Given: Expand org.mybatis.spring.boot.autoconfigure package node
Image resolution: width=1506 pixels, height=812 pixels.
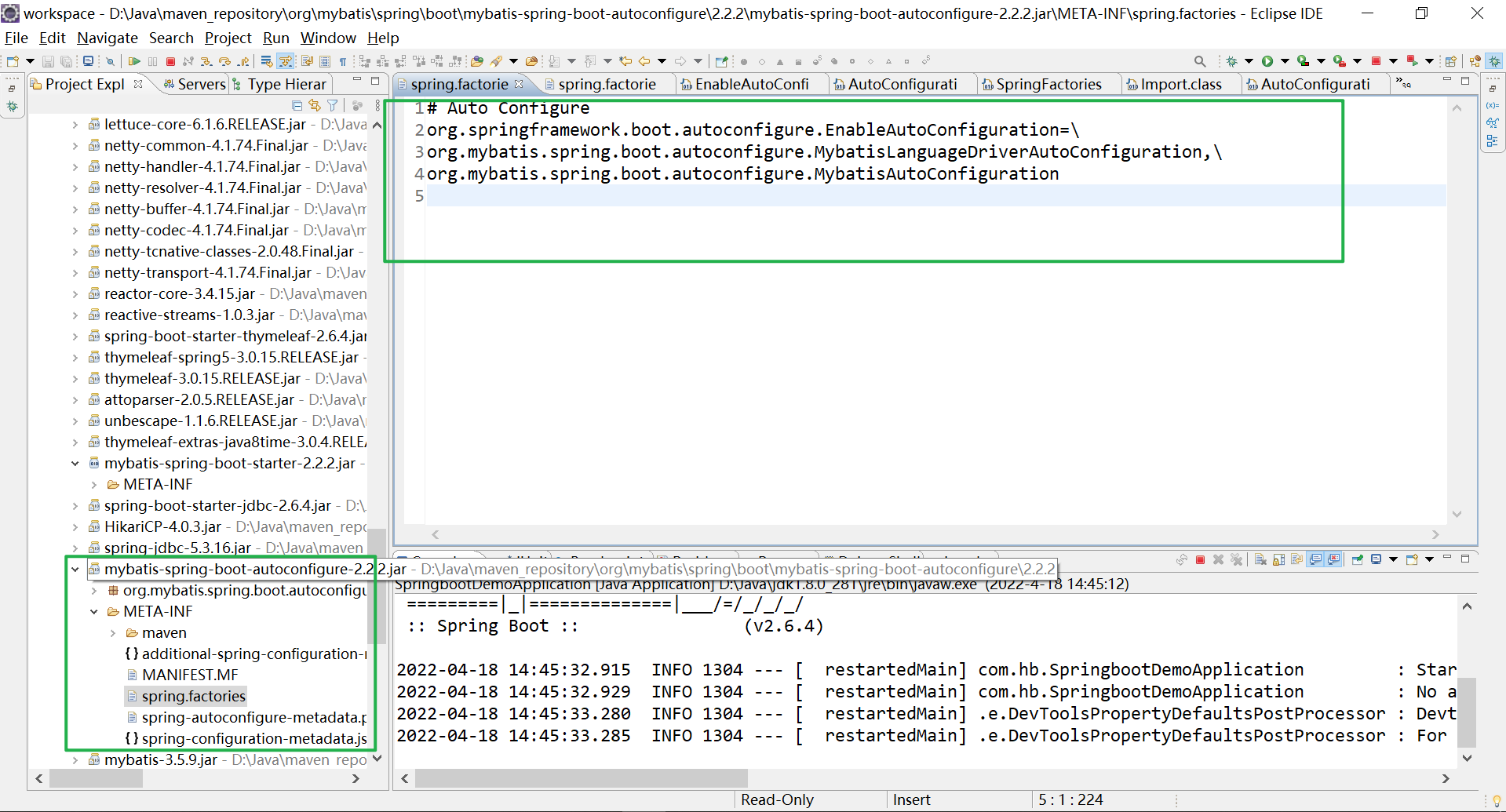Looking at the screenshot, I should 94,591.
